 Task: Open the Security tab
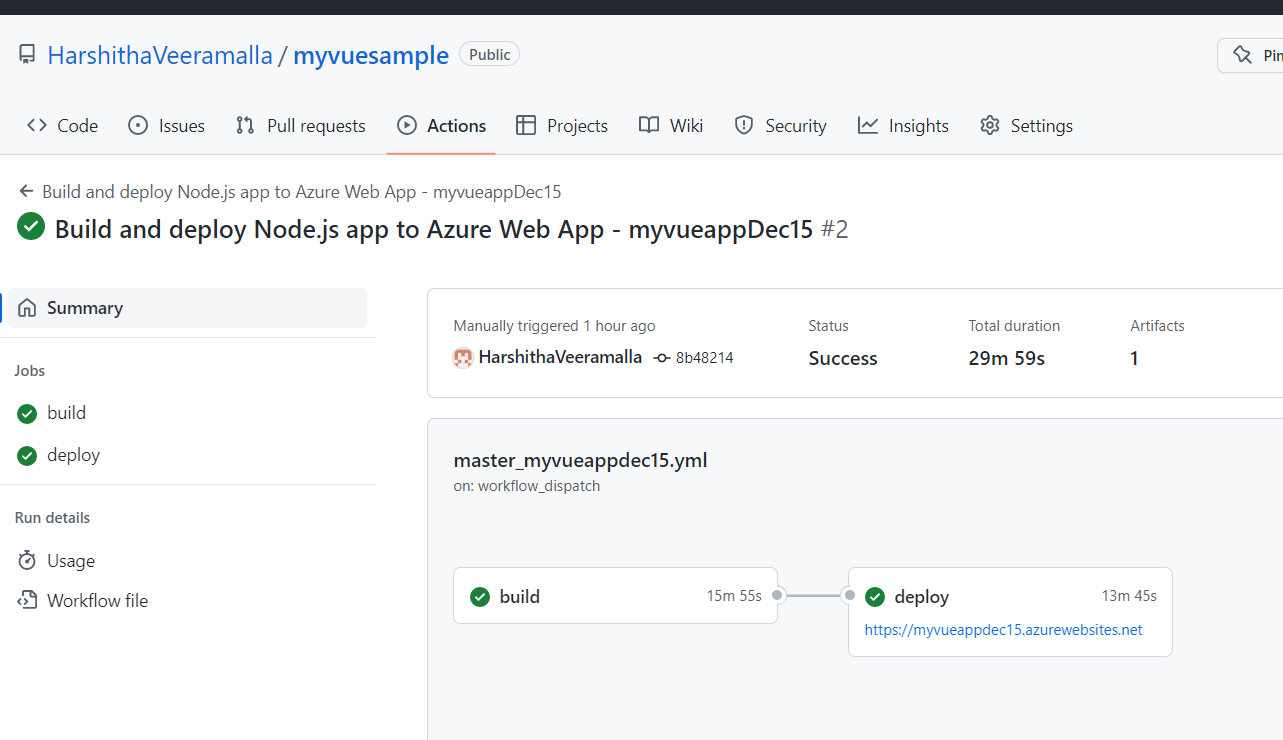click(780, 125)
